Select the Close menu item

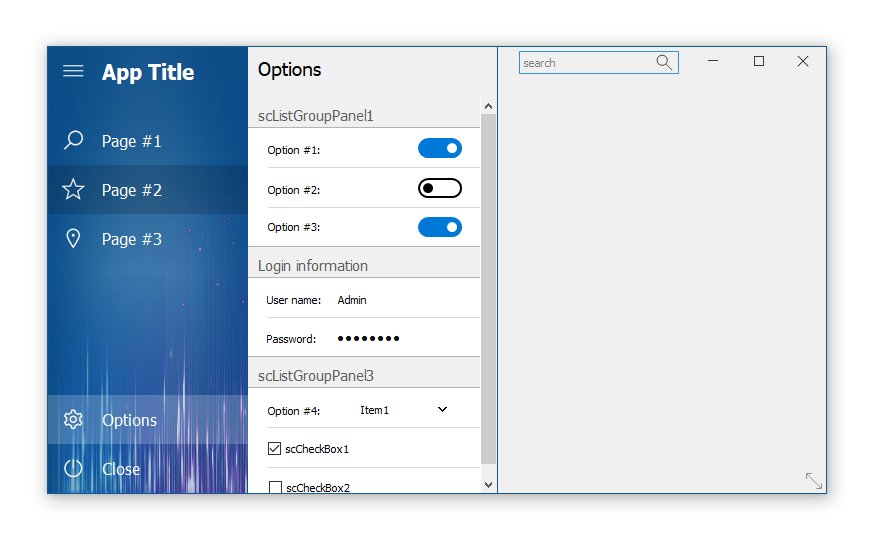pyautogui.click(x=148, y=468)
